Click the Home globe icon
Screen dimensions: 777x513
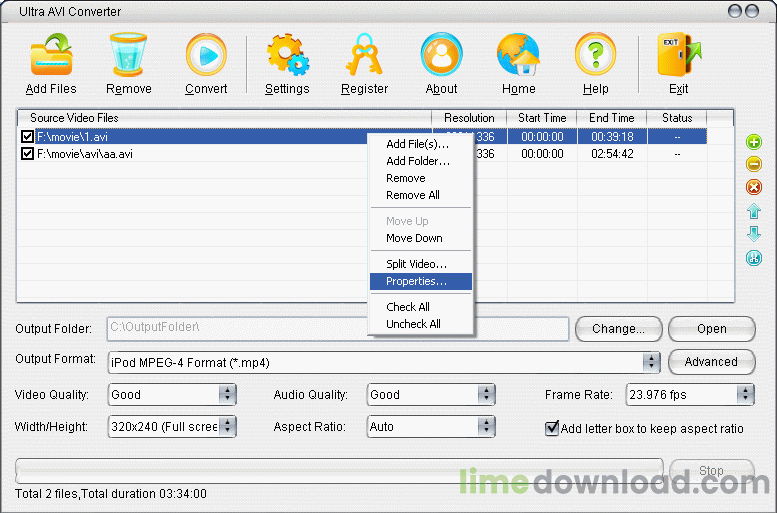click(x=518, y=56)
